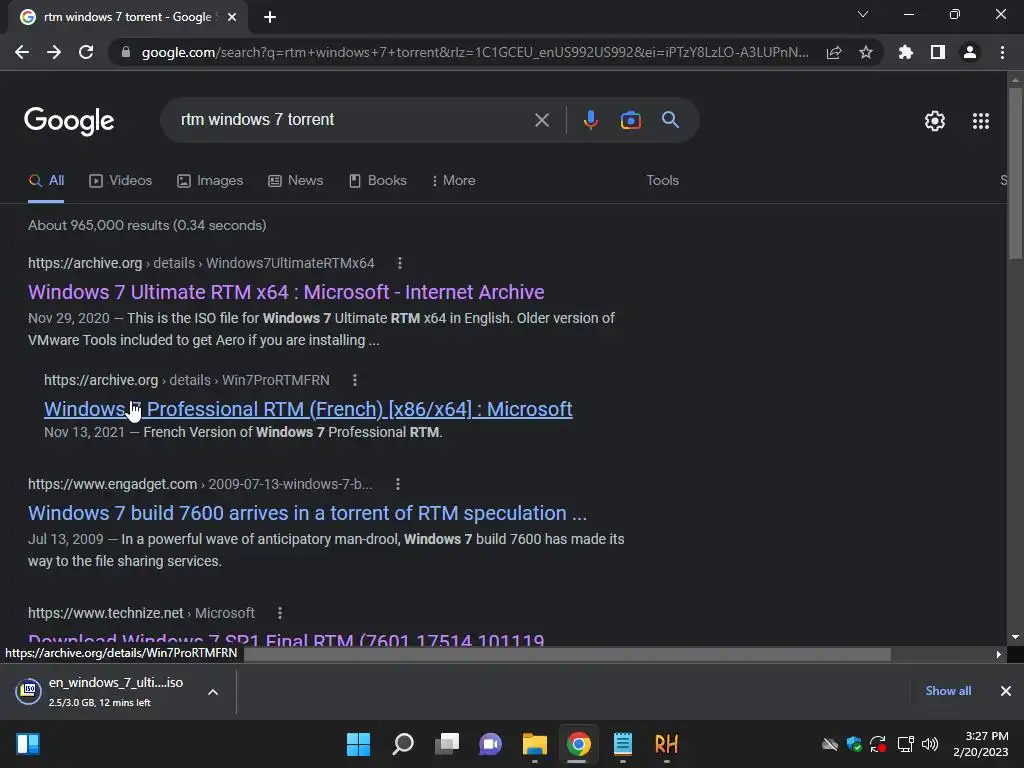The width and height of the screenshot is (1024, 768).
Task: Open taskbar Search
Action: click(403, 744)
